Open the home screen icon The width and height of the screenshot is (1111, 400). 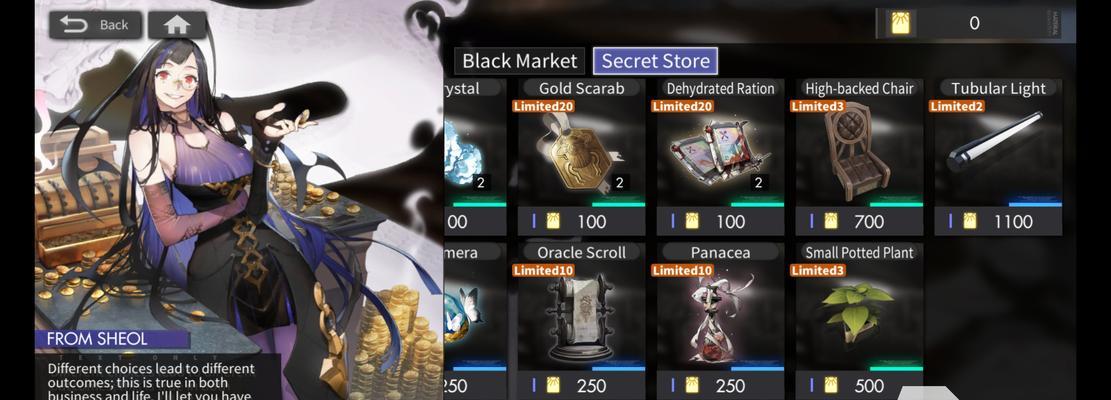pyautogui.click(x=177, y=25)
